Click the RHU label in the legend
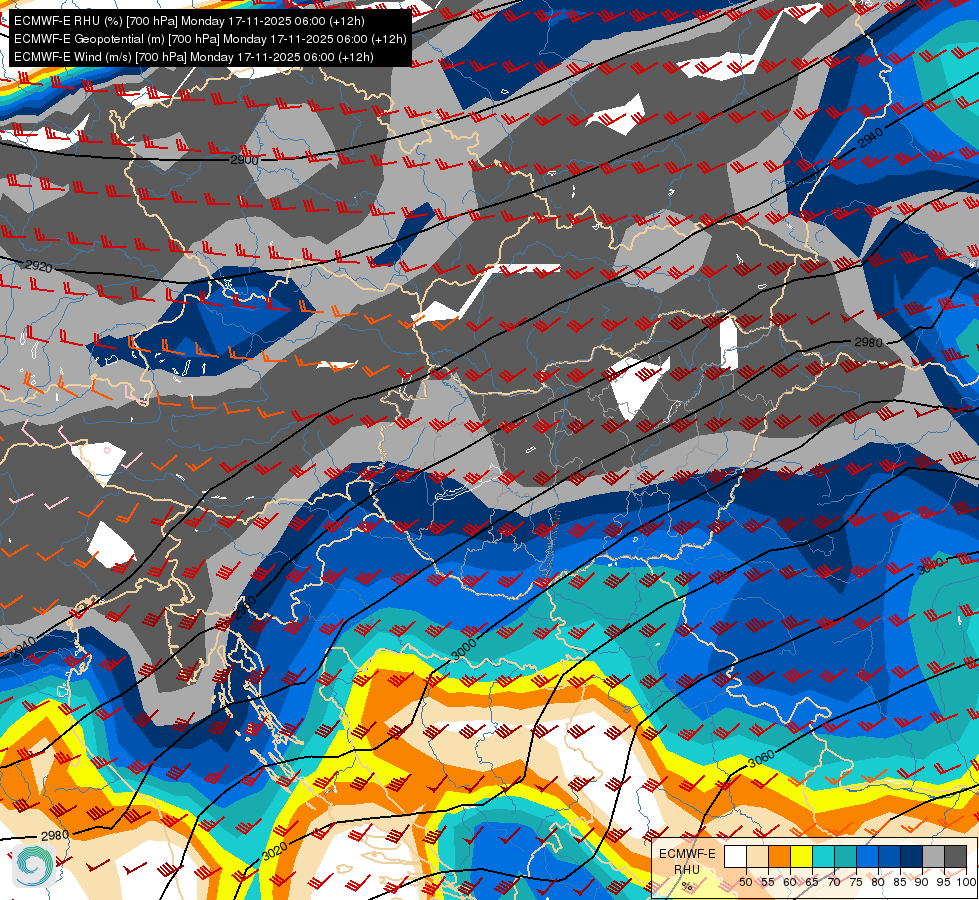The width and height of the screenshot is (979, 900). [687, 869]
